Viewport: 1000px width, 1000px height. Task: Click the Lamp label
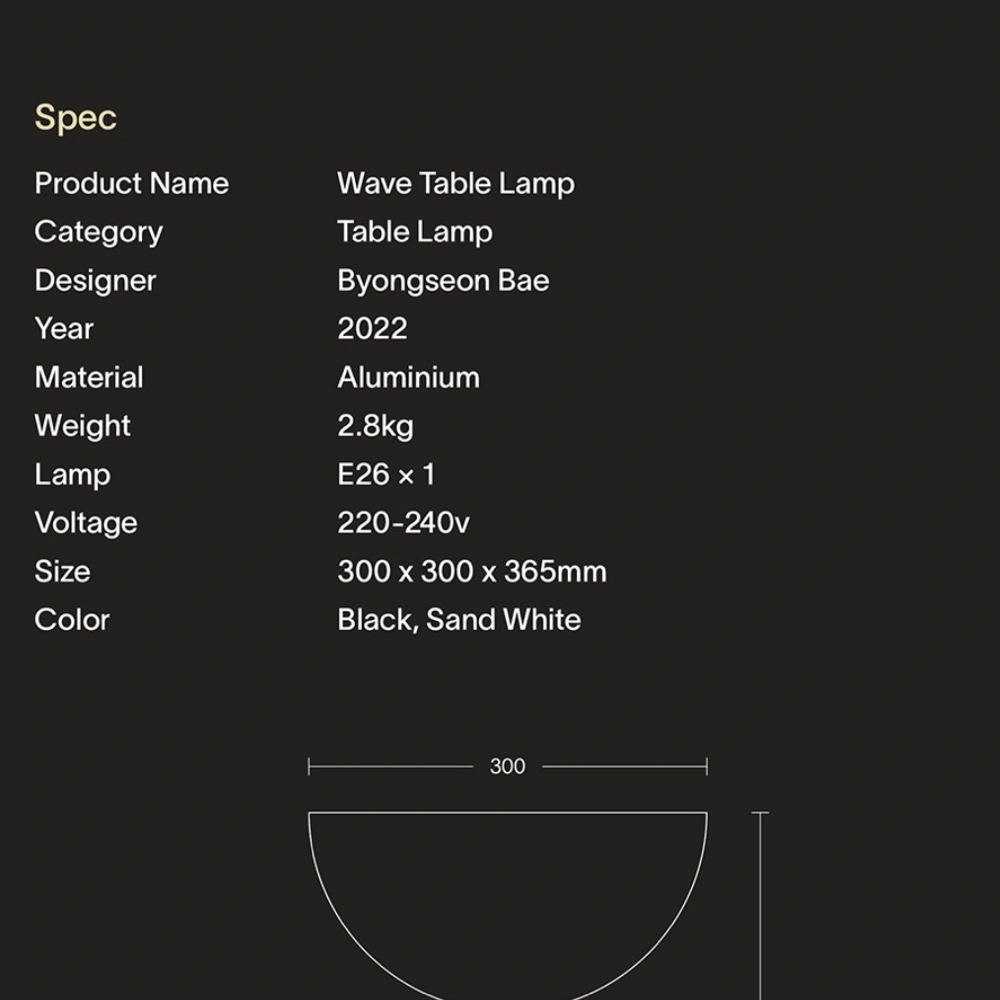click(72, 474)
